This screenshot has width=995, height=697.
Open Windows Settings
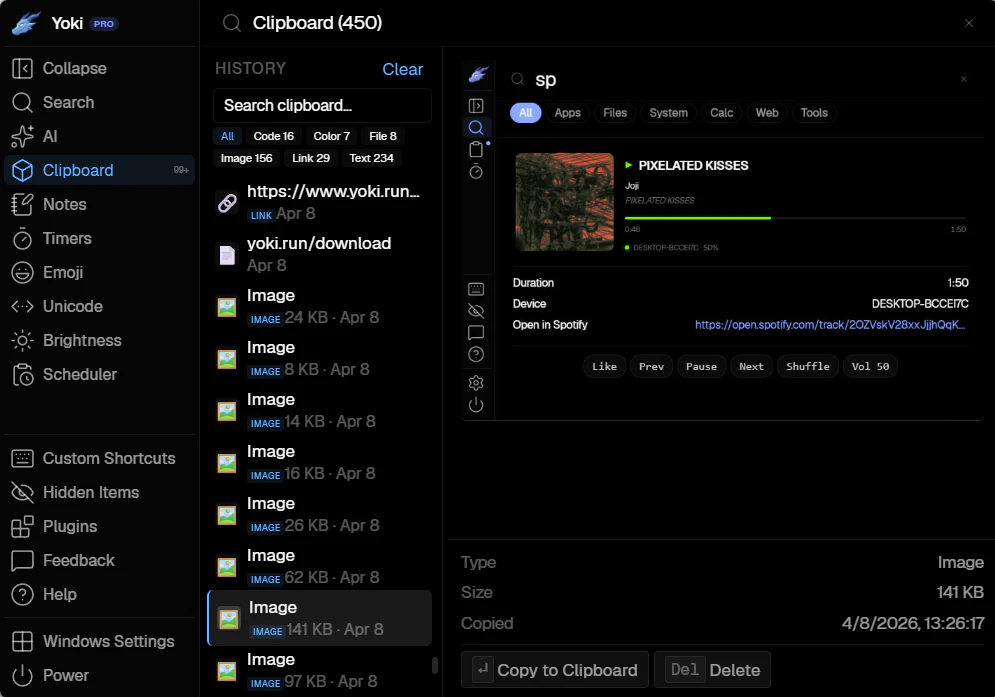[x=100, y=641]
